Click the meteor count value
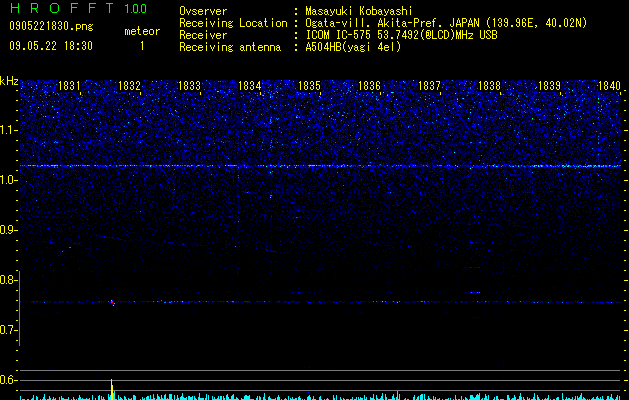Screen dimensions: 629x400 (142, 46)
